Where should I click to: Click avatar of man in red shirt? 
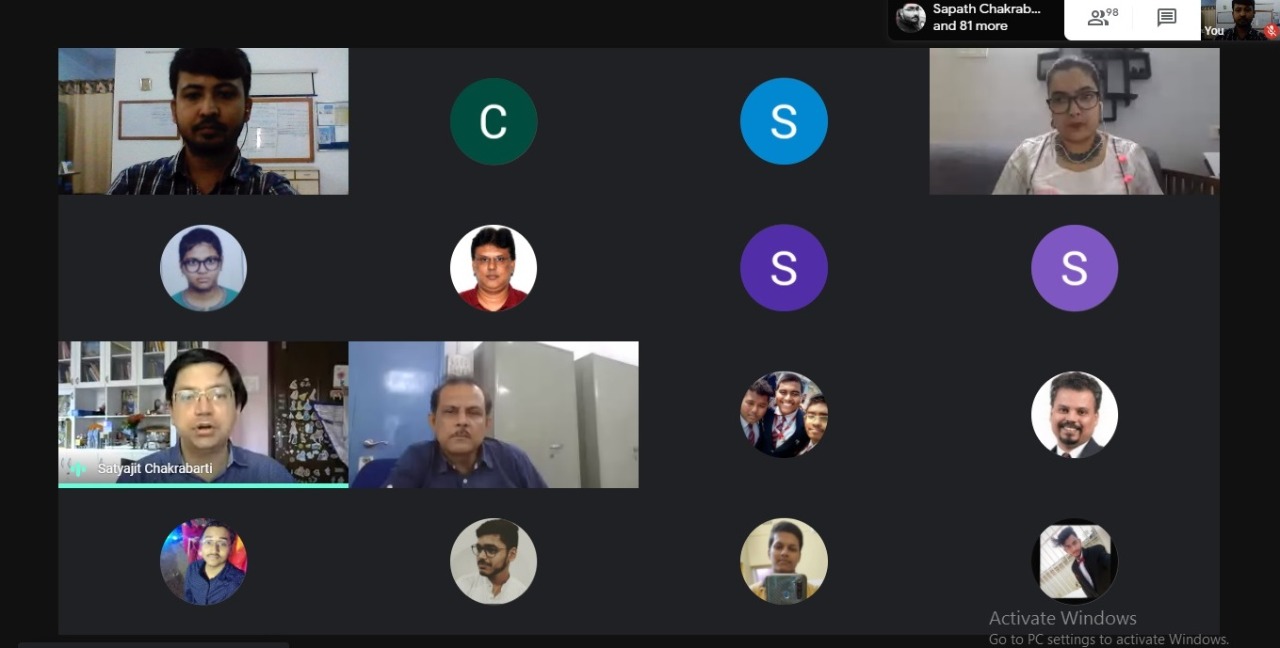coord(494,268)
